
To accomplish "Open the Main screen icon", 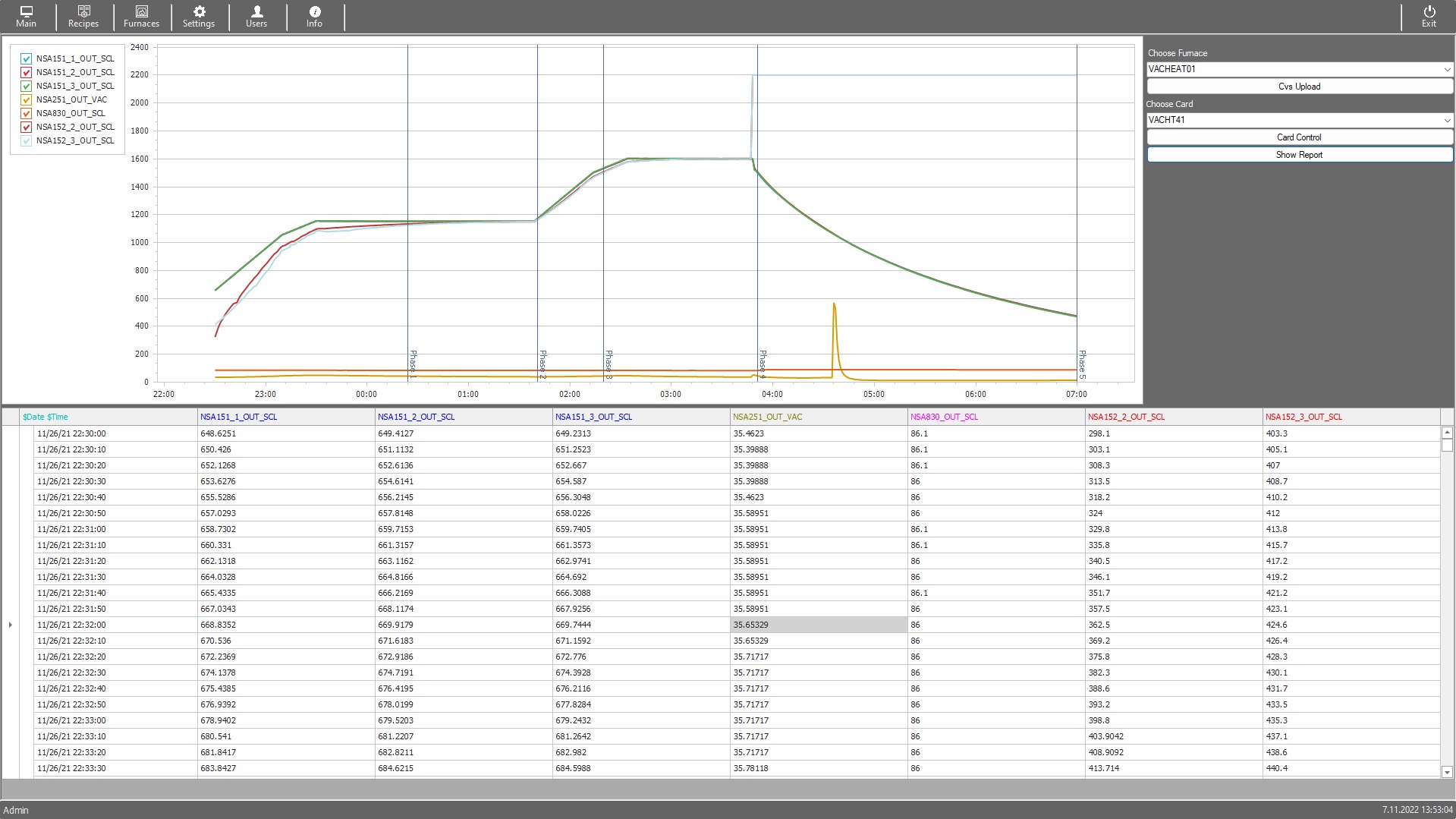I will (x=26, y=17).
